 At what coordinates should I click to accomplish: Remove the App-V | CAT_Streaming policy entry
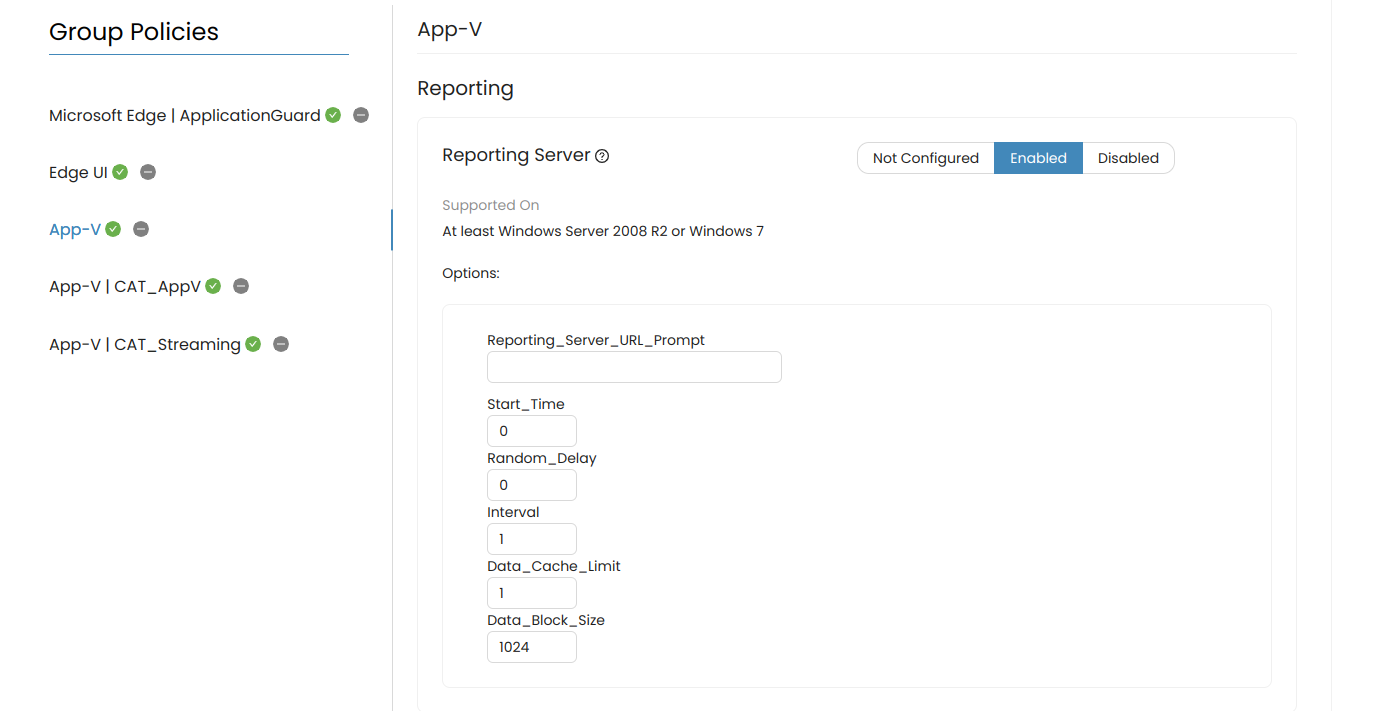[281, 344]
